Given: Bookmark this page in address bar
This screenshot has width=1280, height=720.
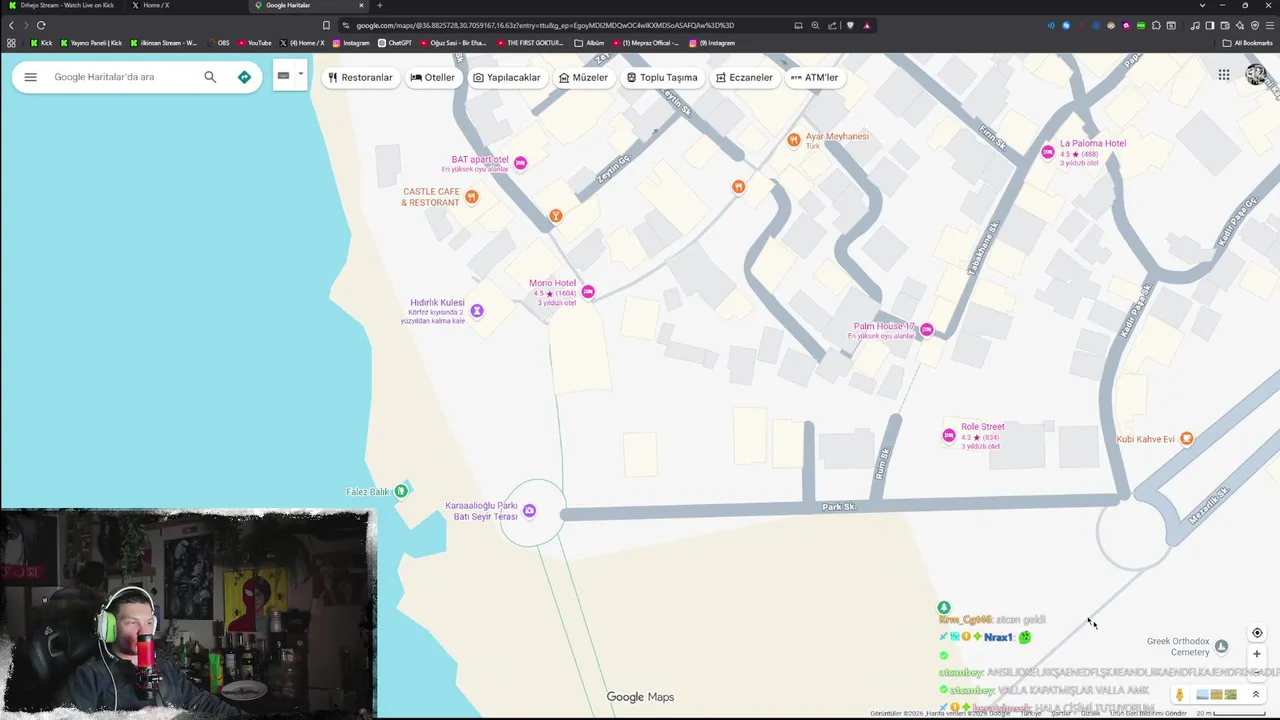Looking at the screenshot, I should [326, 25].
